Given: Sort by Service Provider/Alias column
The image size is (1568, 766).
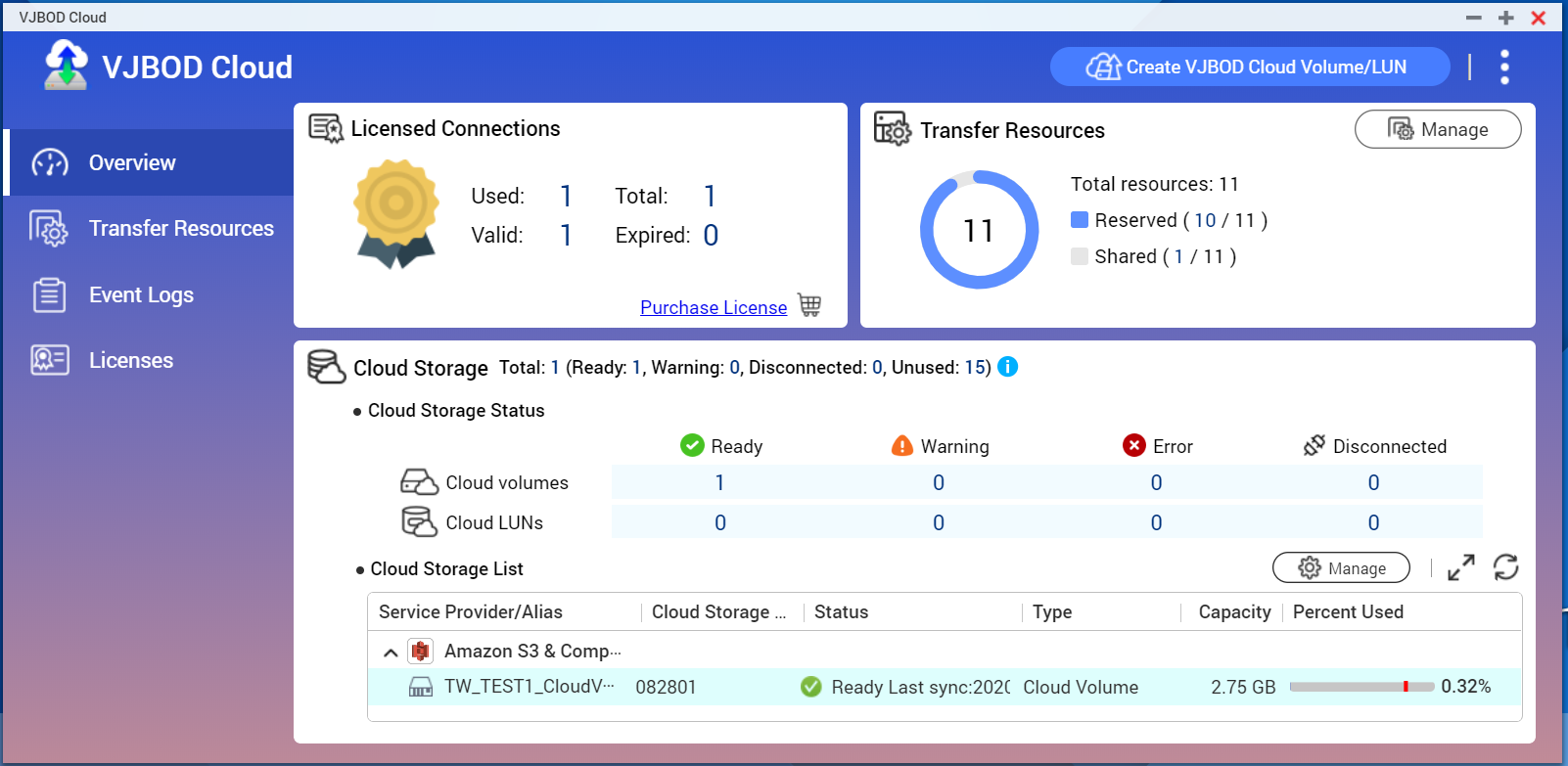Looking at the screenshot, I should pos(471,611).
